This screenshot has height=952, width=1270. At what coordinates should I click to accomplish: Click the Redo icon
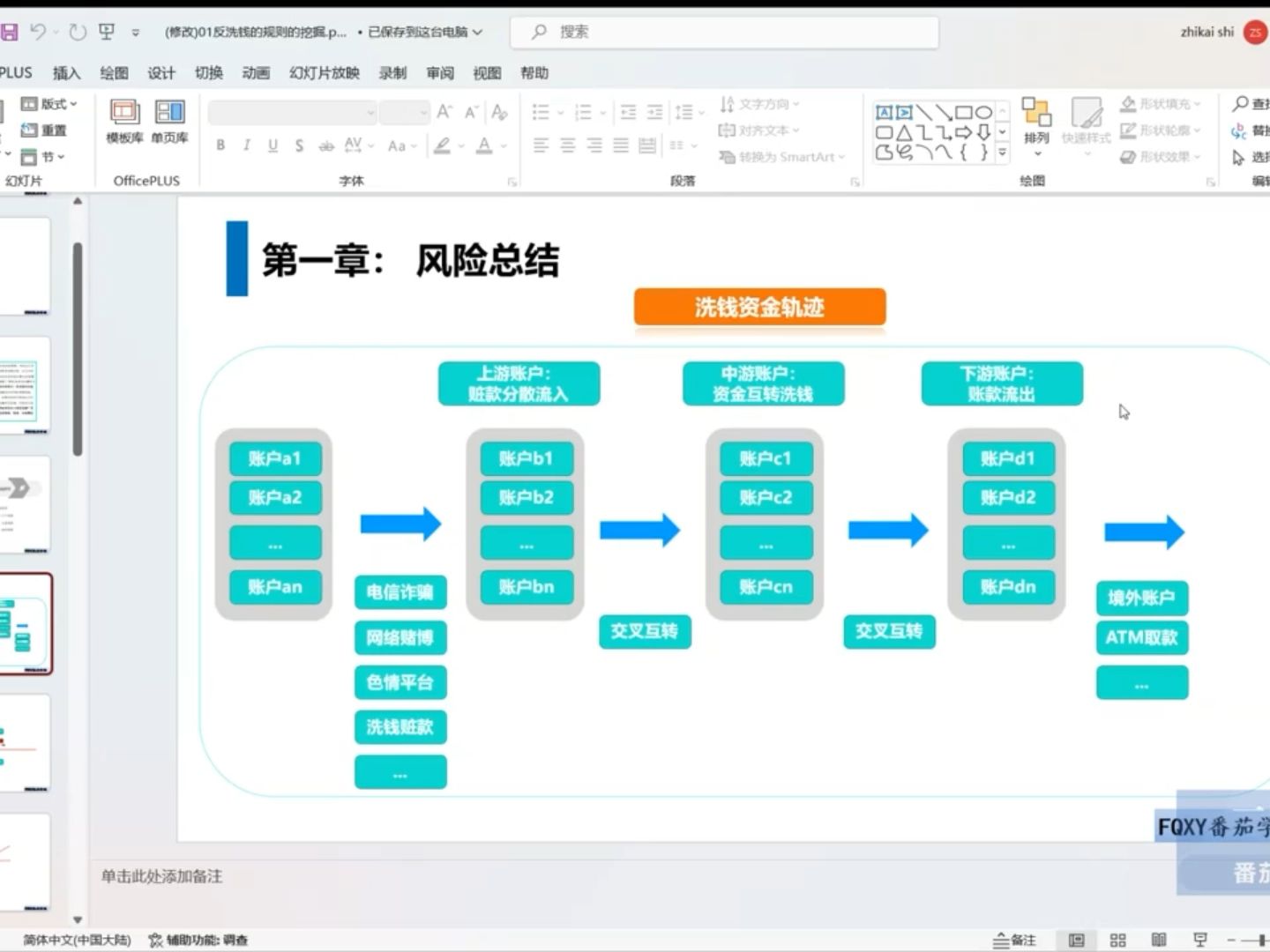click(78, 32)
